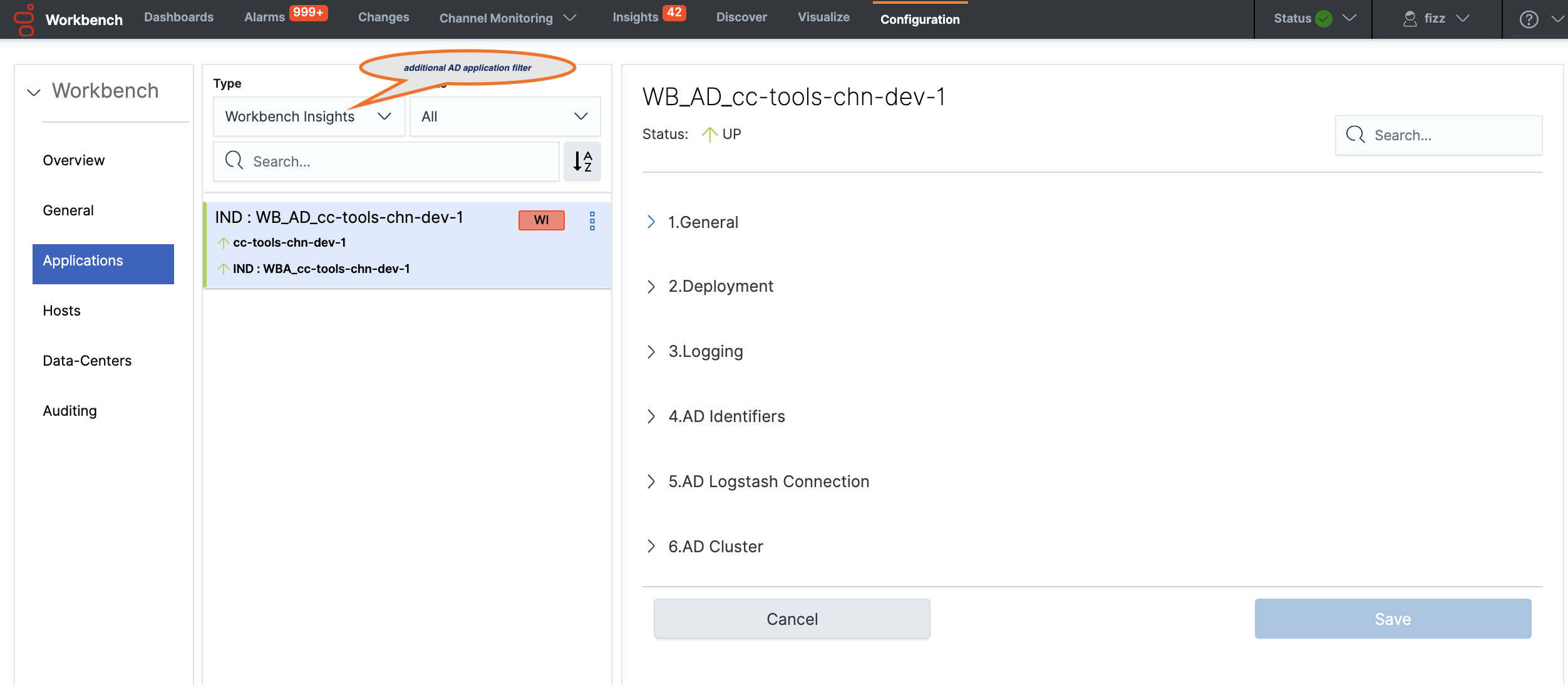The image size is (1568, 685).
Task: Open the Workbench Insights type dropdown
Action: 309,116
